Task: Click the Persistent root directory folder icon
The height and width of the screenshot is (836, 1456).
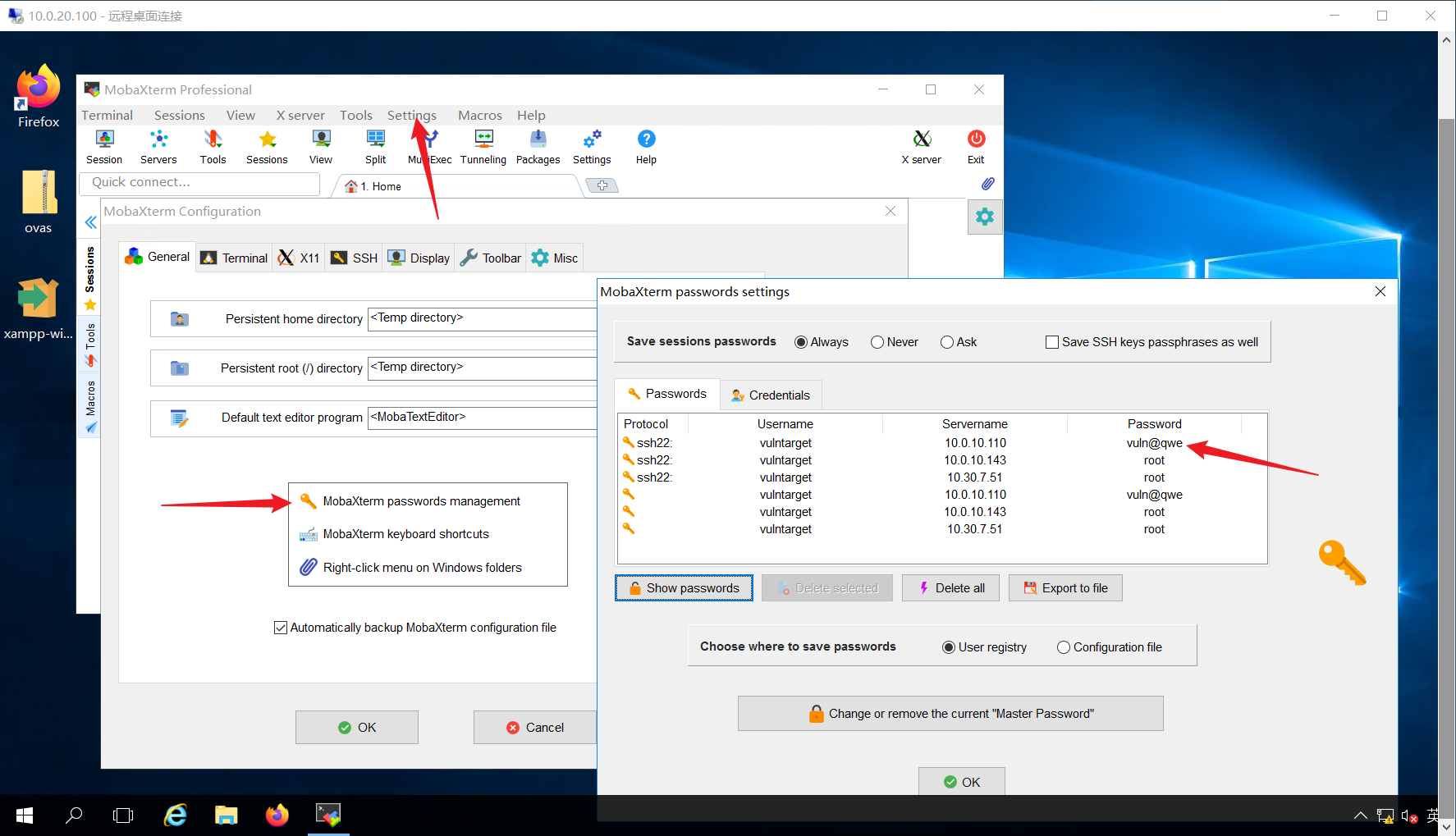Action: 180,368
